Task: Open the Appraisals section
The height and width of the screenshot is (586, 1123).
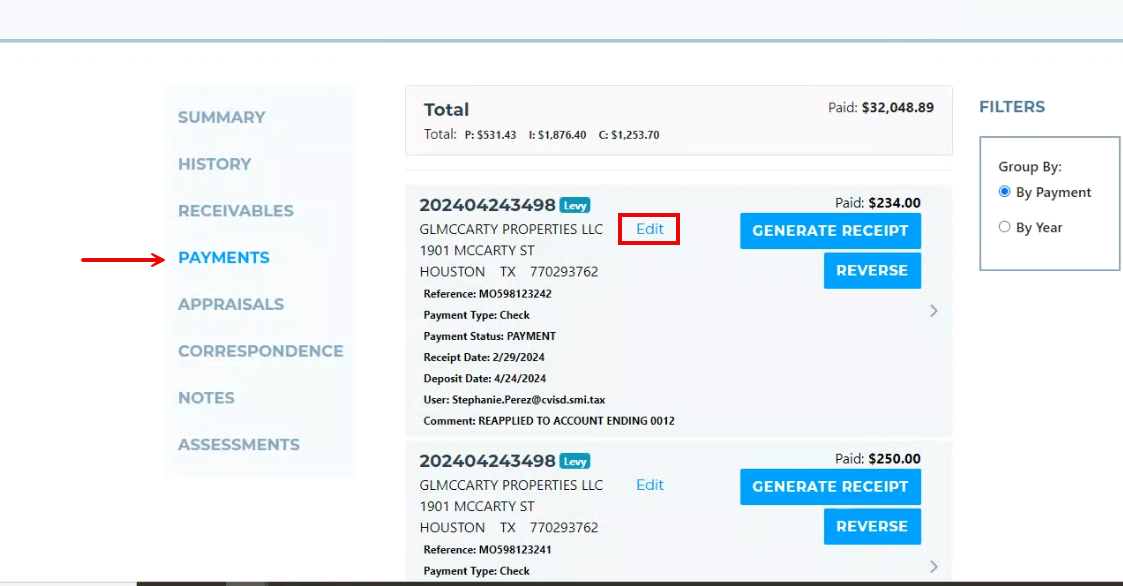Action: (x=230, y=304)
